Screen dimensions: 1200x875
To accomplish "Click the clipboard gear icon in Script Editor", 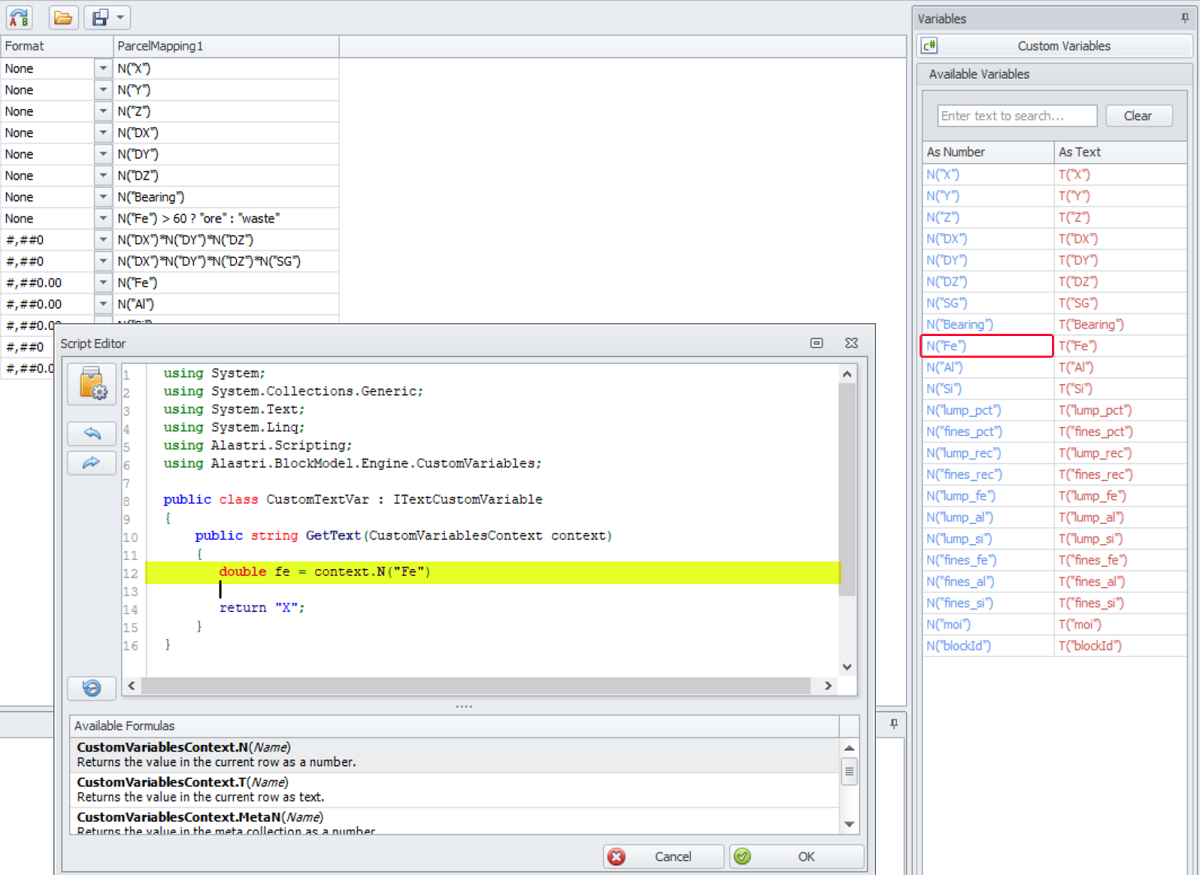I will pyautogui.click(x=91, y=385).
